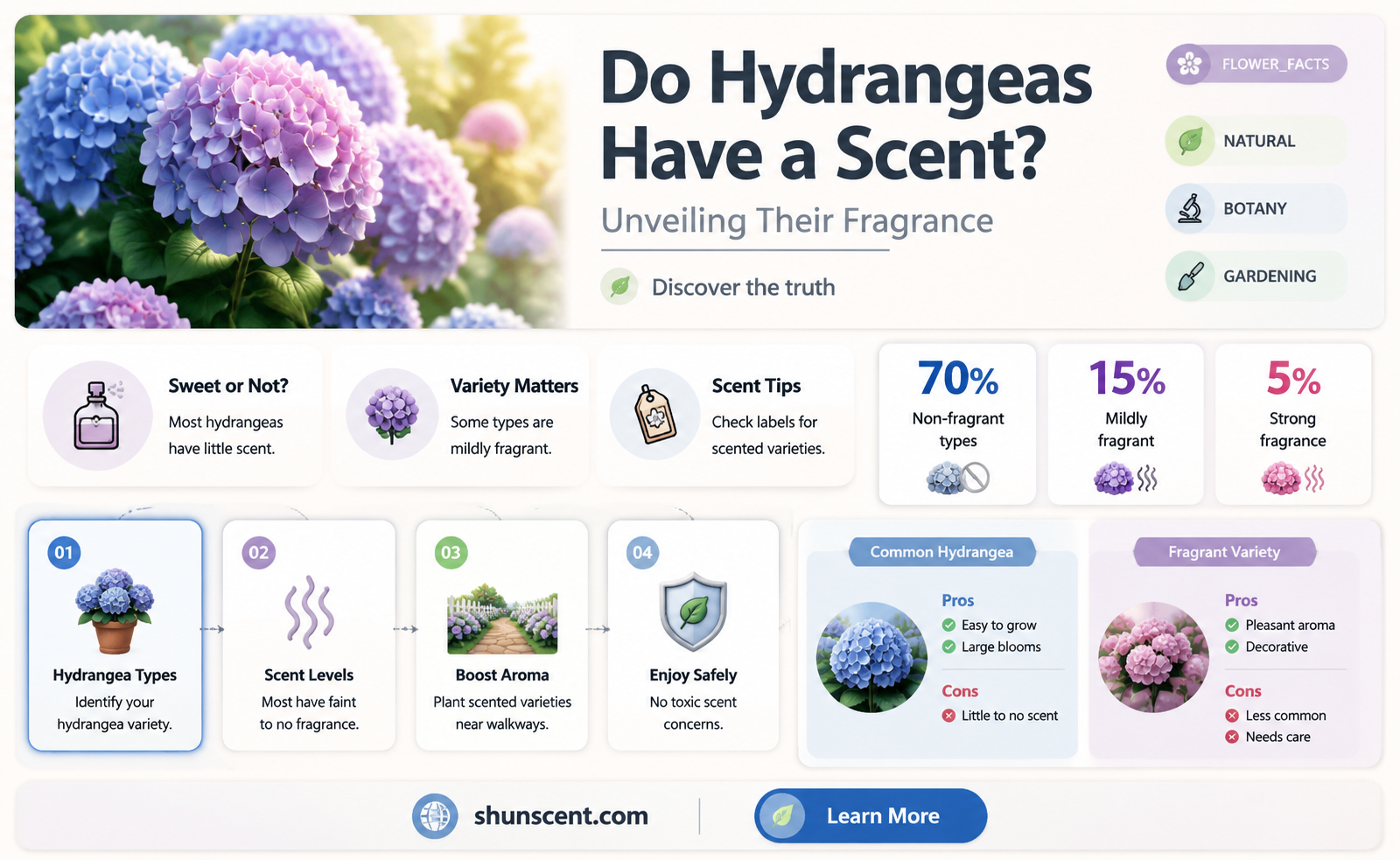Click the 70% statistic value

[958, 379]
